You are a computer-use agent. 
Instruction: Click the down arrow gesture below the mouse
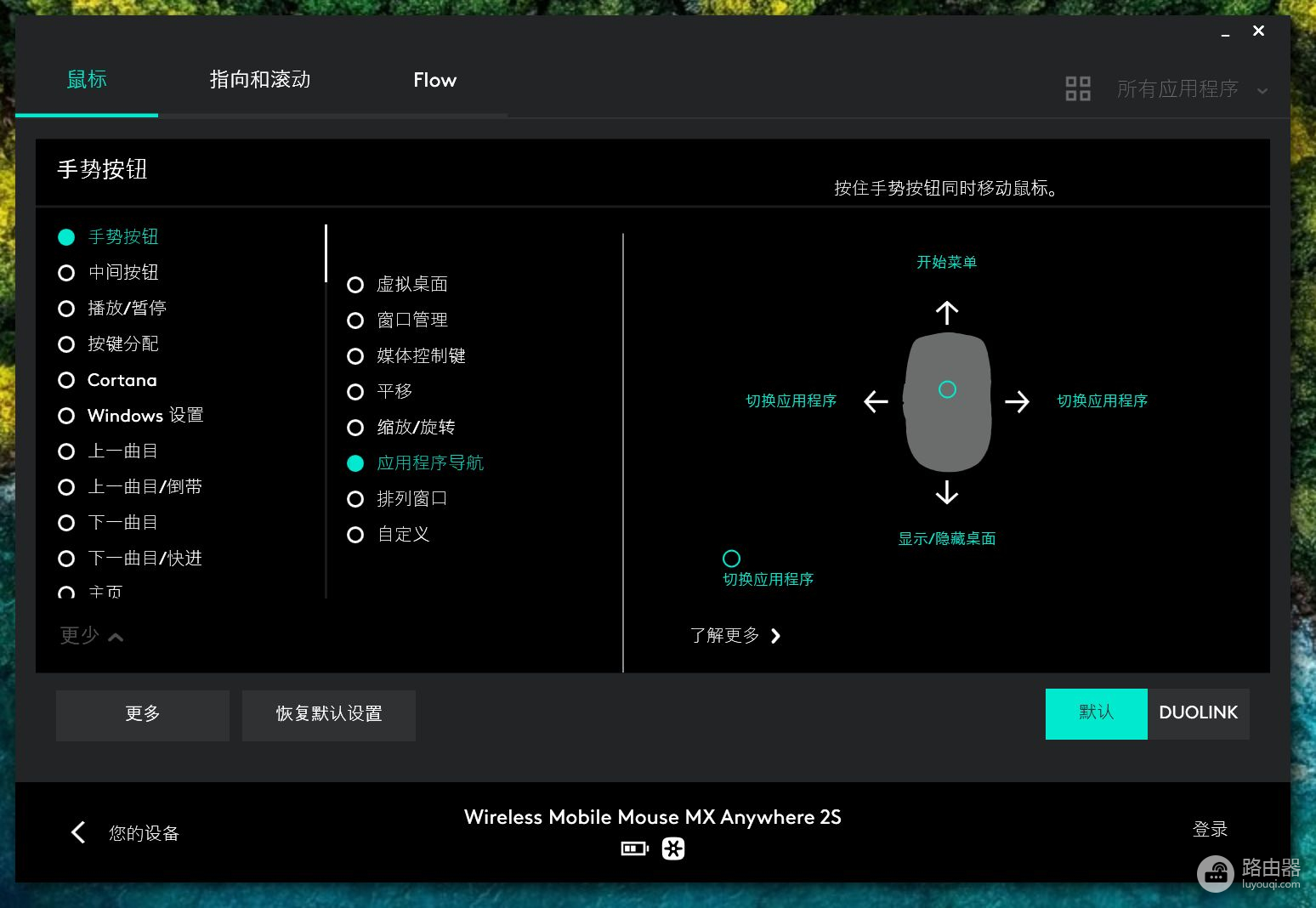[946, 492]
